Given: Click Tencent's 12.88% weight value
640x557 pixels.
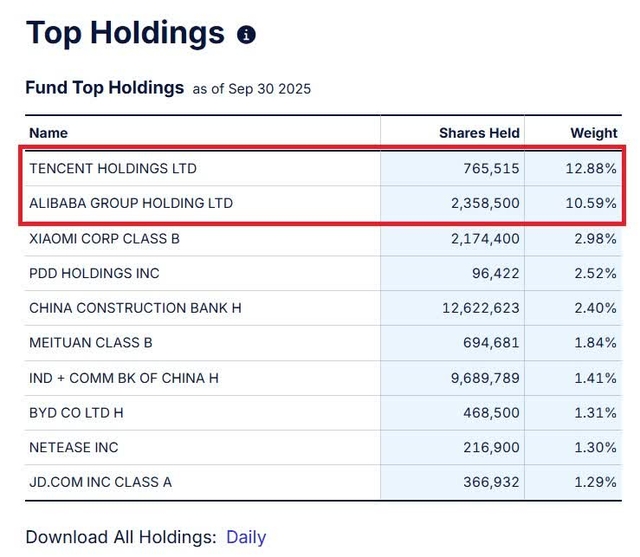Looking at the screenshot, I should (x=591, y=168).
